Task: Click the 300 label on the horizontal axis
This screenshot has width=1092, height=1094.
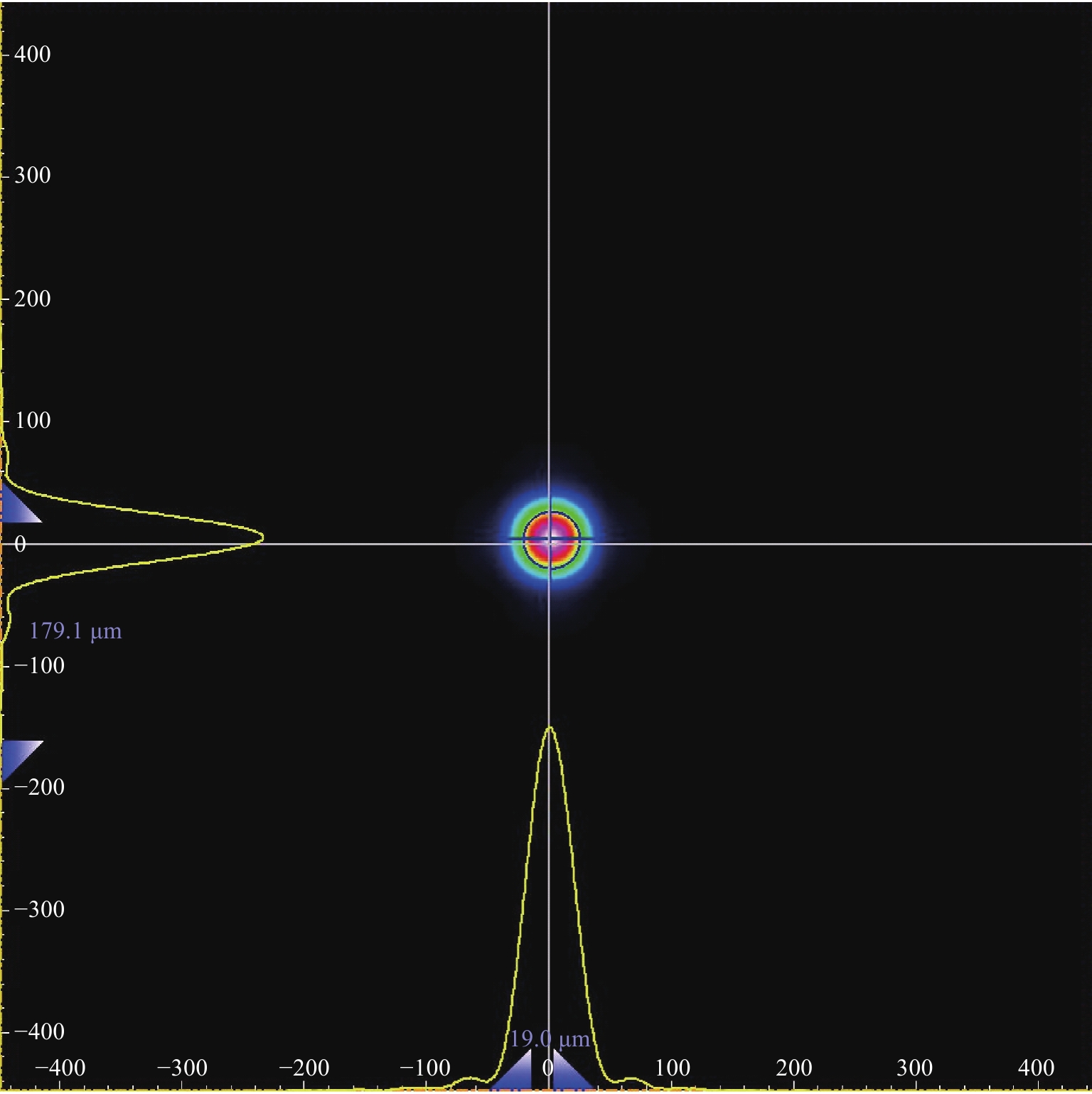Action: [x=914, y=1068]
